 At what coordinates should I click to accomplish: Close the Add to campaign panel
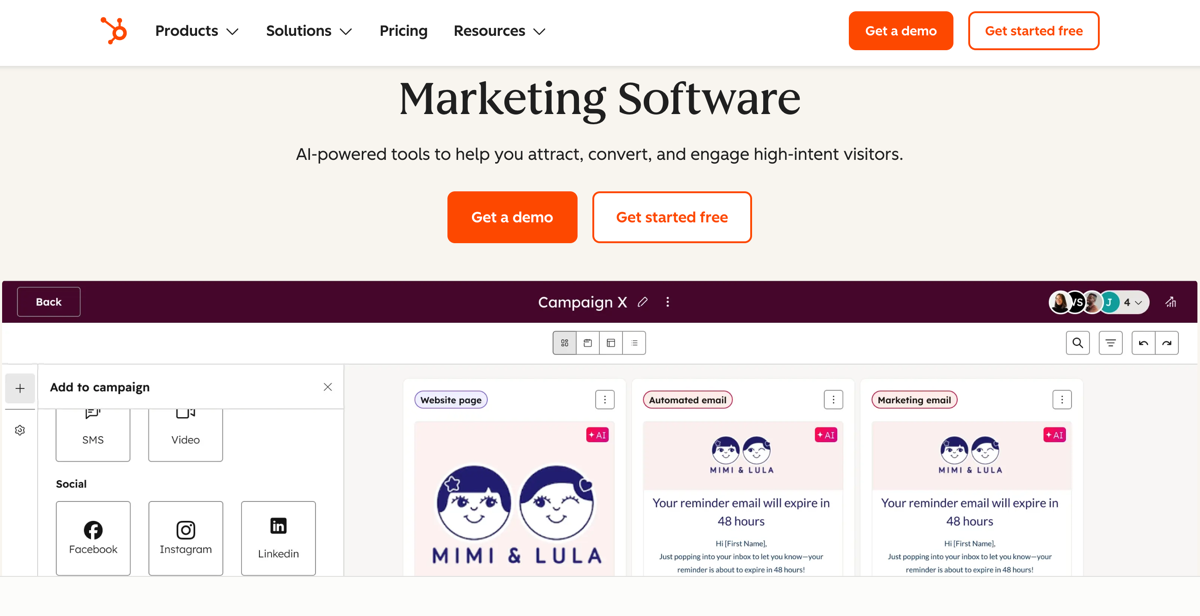327,386
